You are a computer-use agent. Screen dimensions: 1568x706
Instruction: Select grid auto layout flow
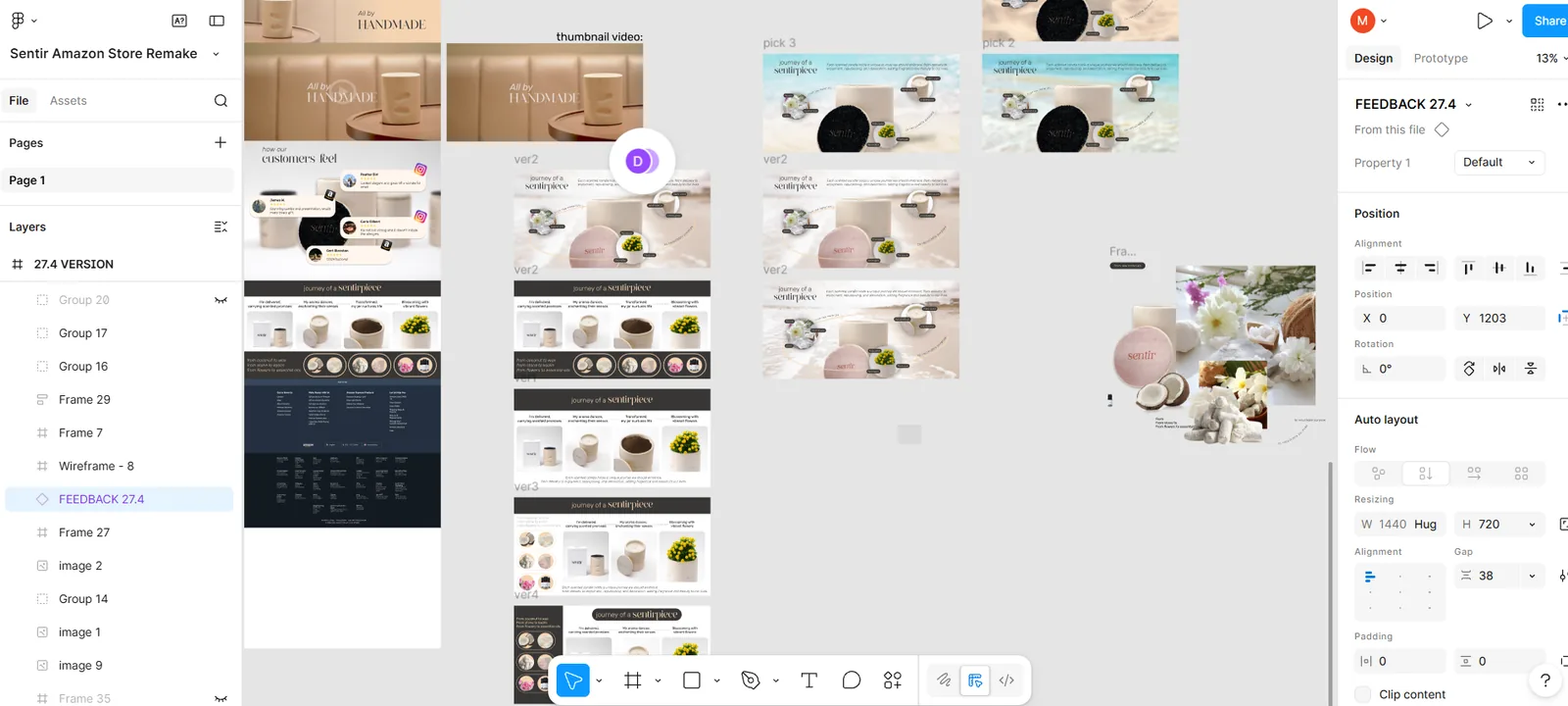point(1521,474)
